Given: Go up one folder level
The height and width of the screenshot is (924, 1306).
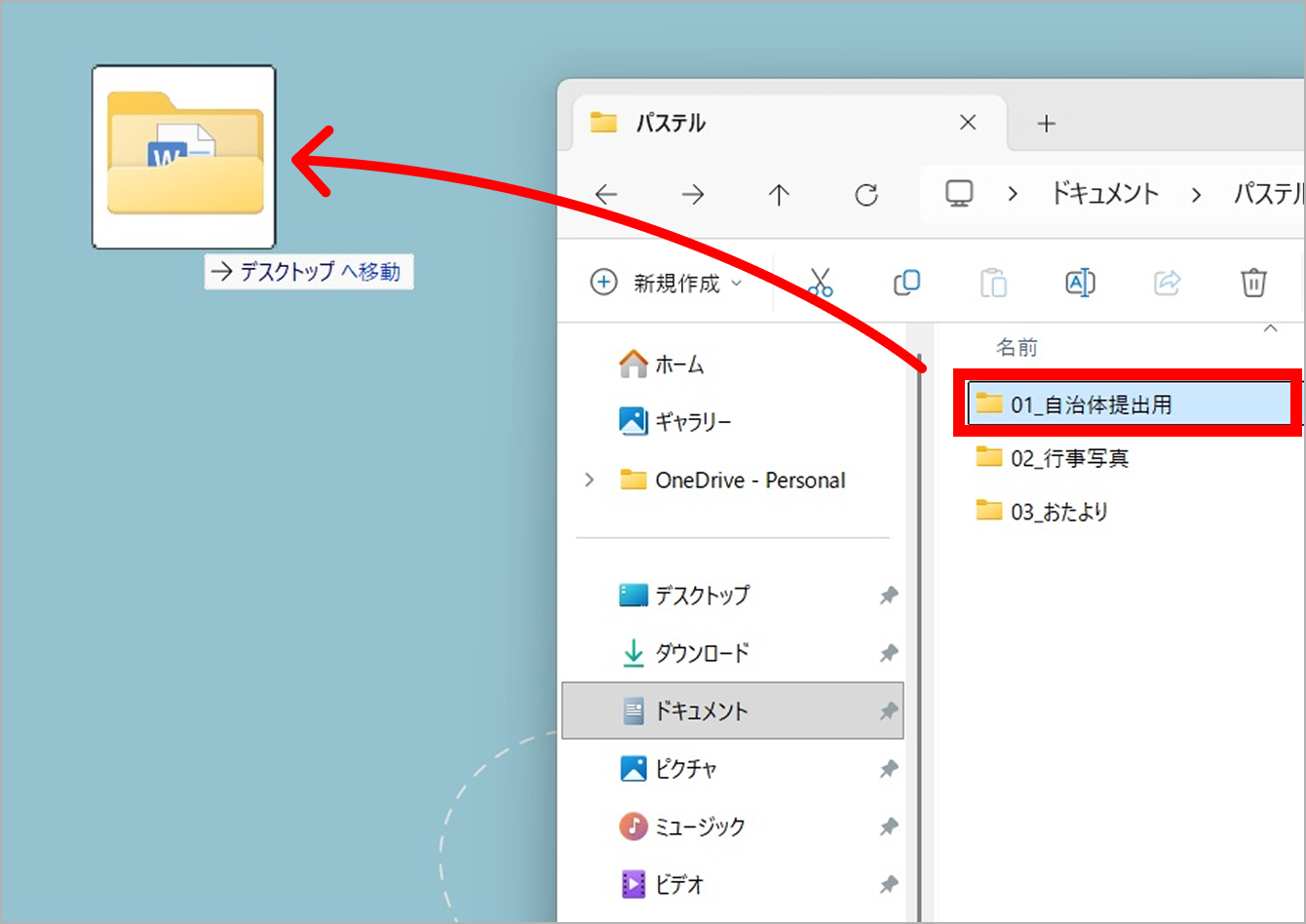Looking at the screenshot, I should (x=779, y=195).
